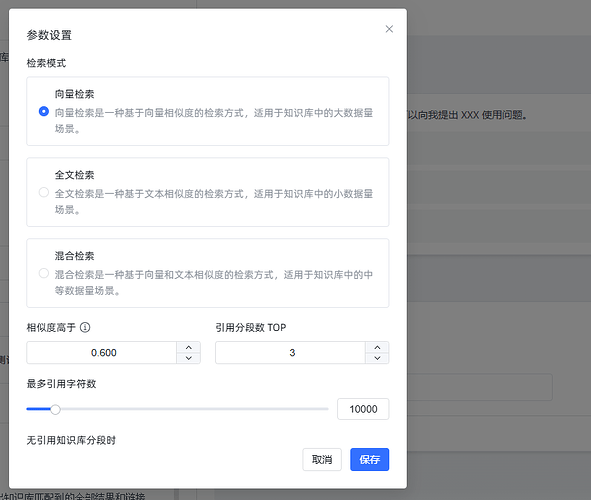The width and height of the screenshot is (591, 500).
Task: Click the 0.600 similarity input field
Action: [102, 353]
